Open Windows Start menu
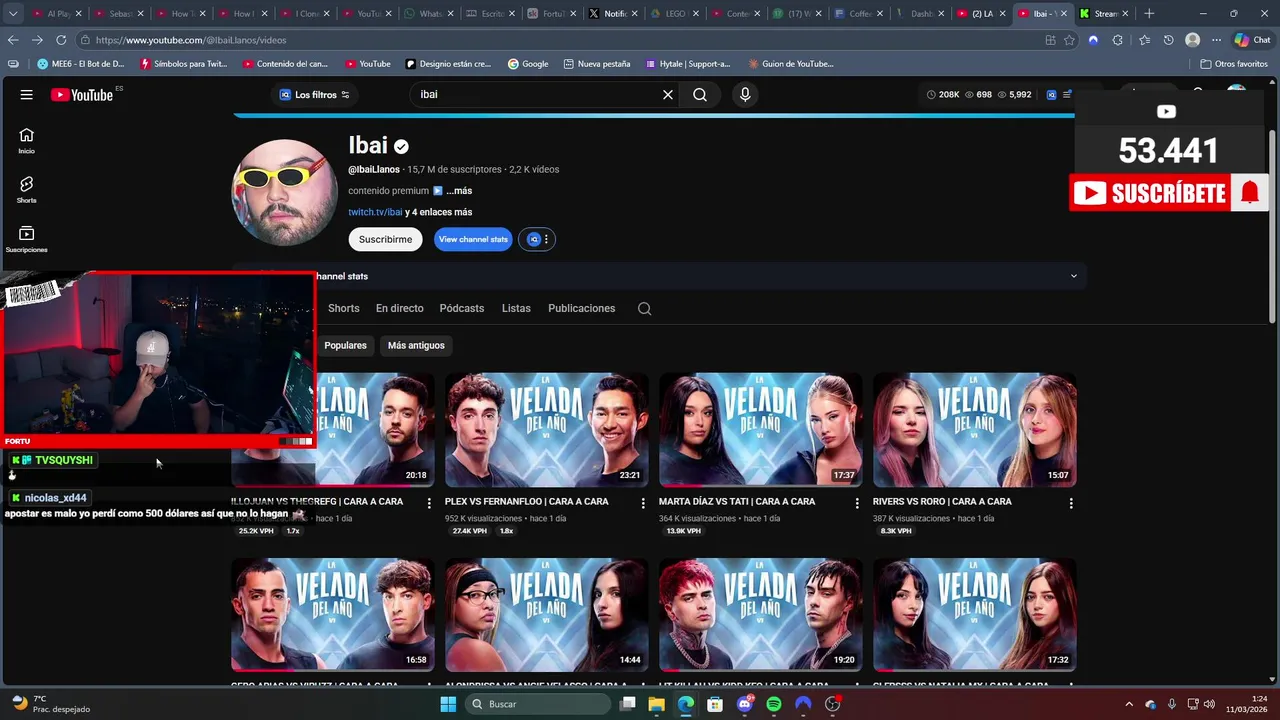This screenshot has height=720, width=1280. [x=448, y=704]
